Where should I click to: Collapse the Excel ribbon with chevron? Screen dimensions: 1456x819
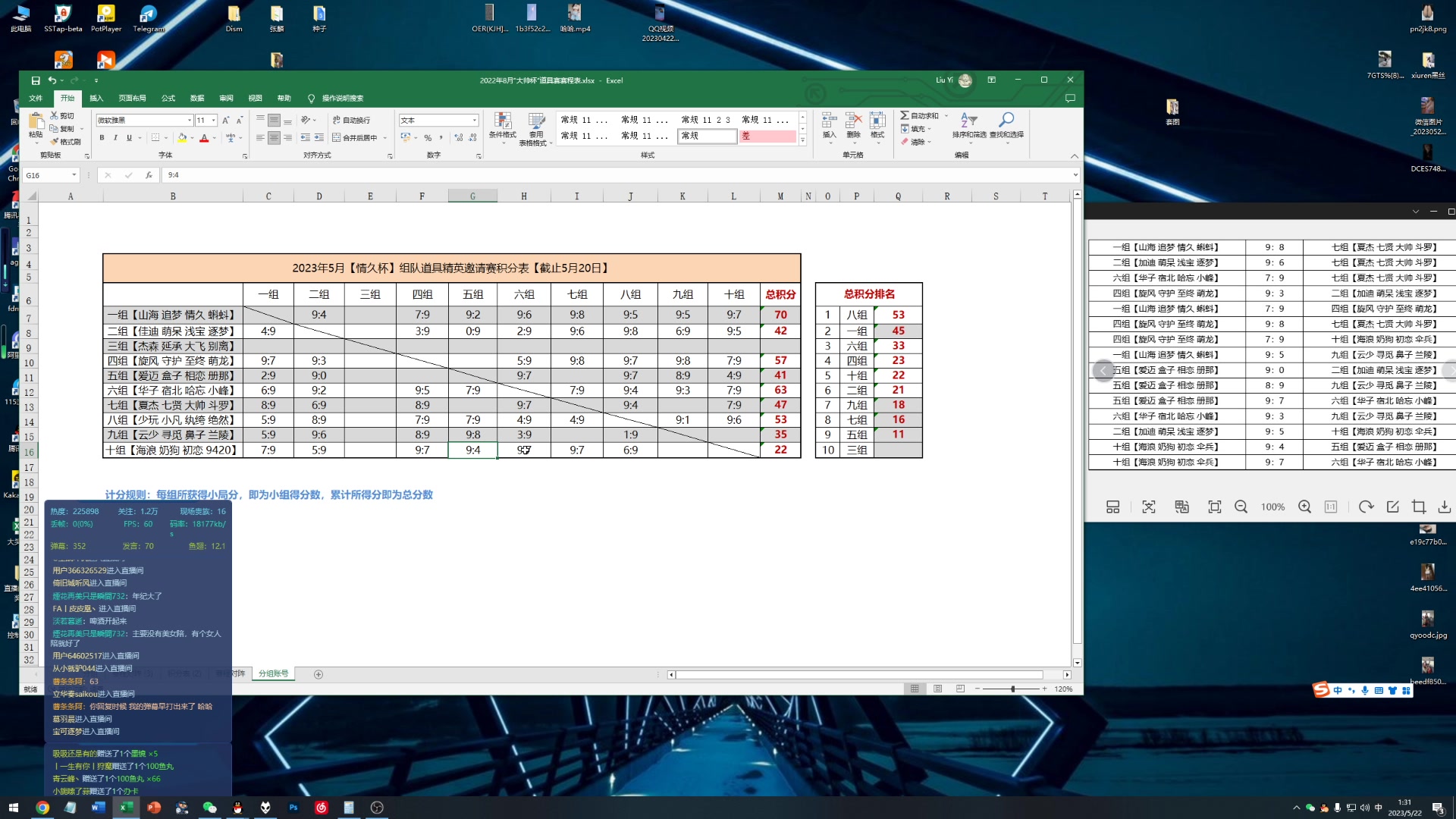pyautogui.click(x=1074, y=155)
